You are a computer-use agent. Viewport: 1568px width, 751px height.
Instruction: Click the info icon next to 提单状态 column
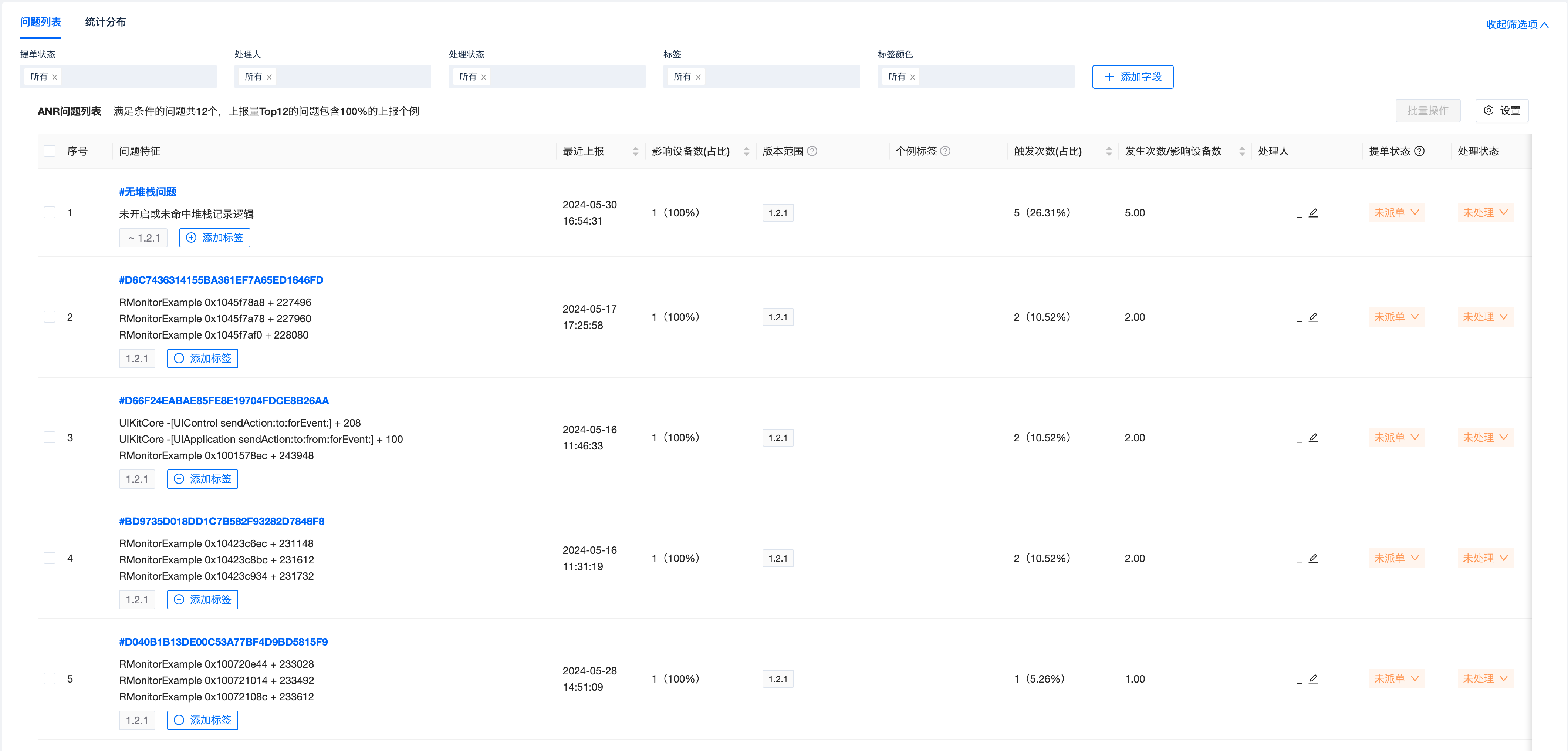[x=1419, y=151]
